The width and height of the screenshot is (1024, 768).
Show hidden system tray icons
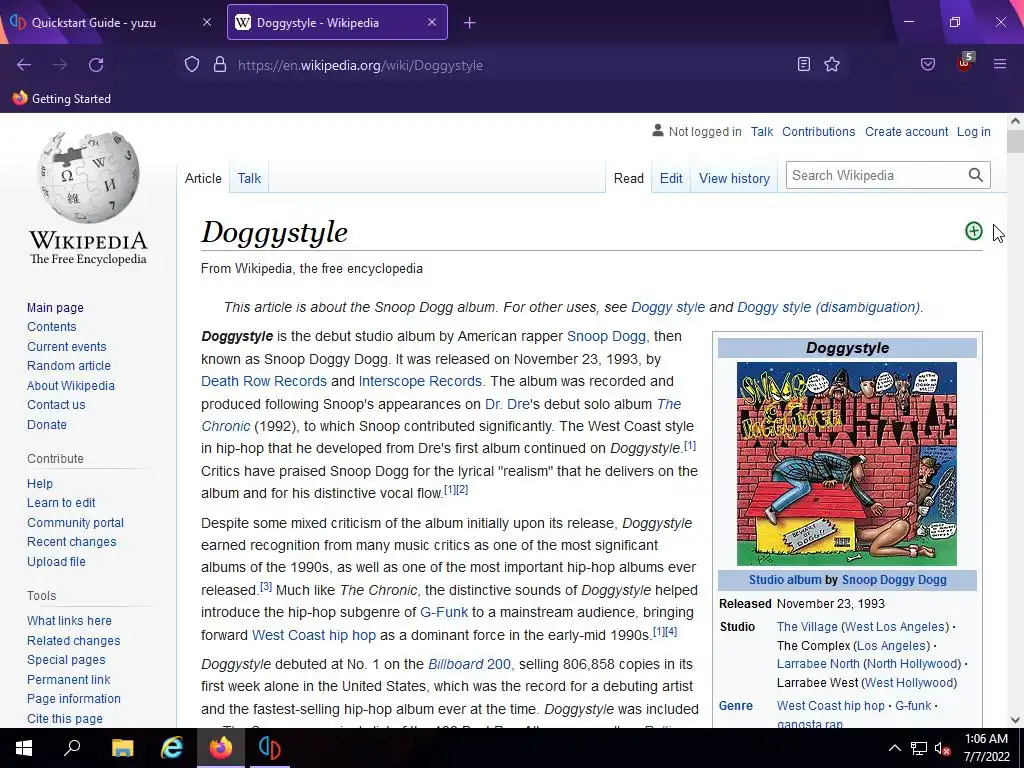coord(895,748)
